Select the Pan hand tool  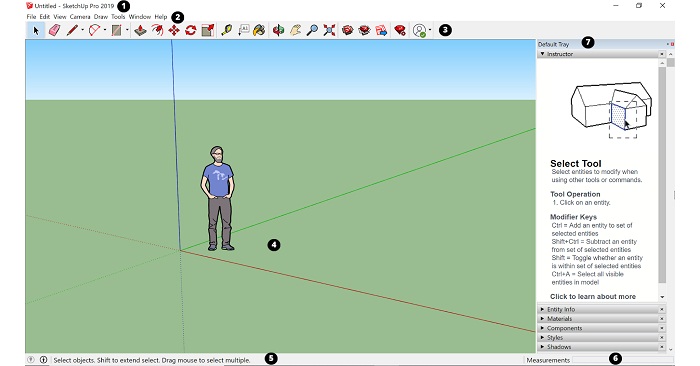(295, 30)
